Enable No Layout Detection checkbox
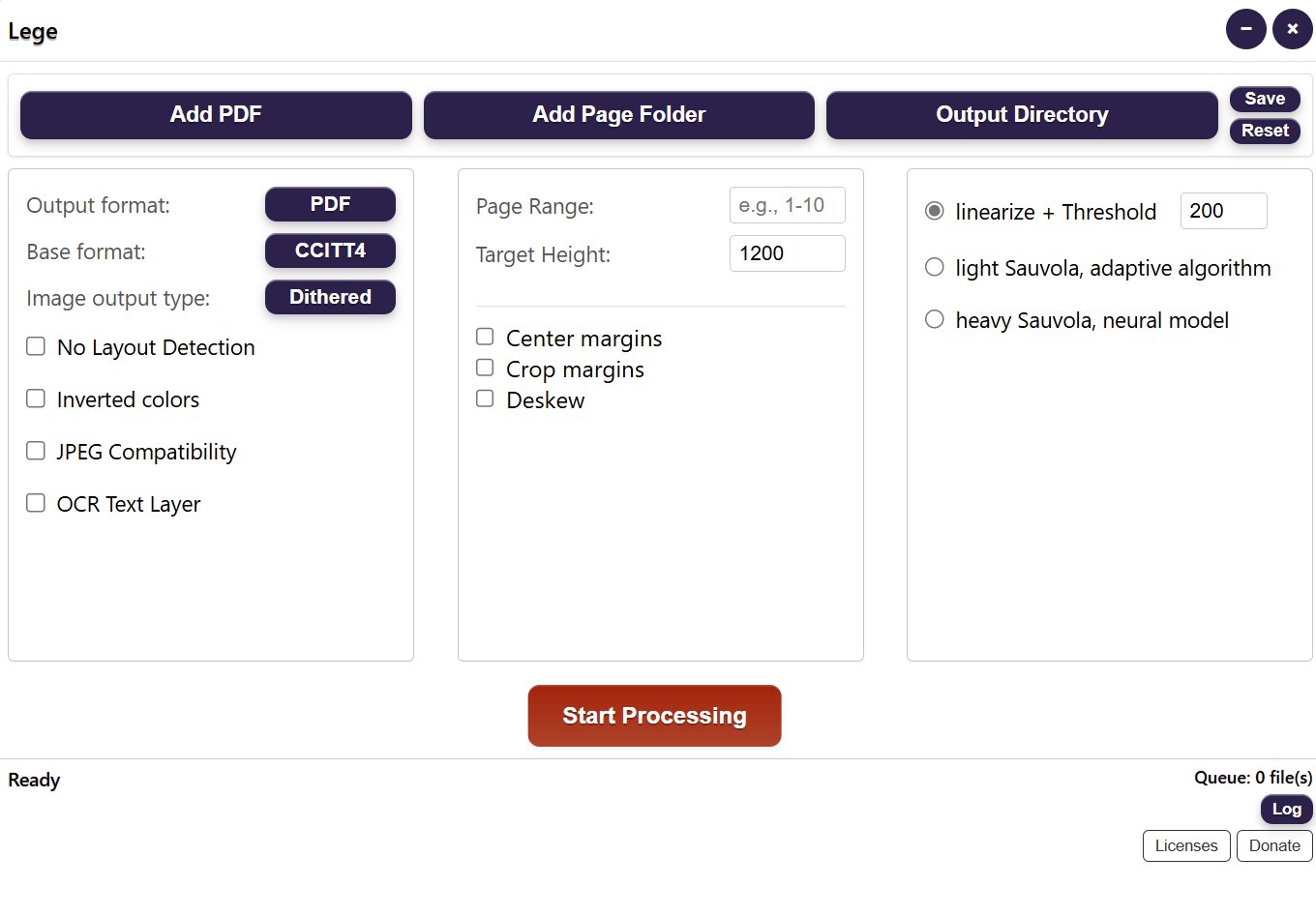1316x916 pixels. coord(36,346)
